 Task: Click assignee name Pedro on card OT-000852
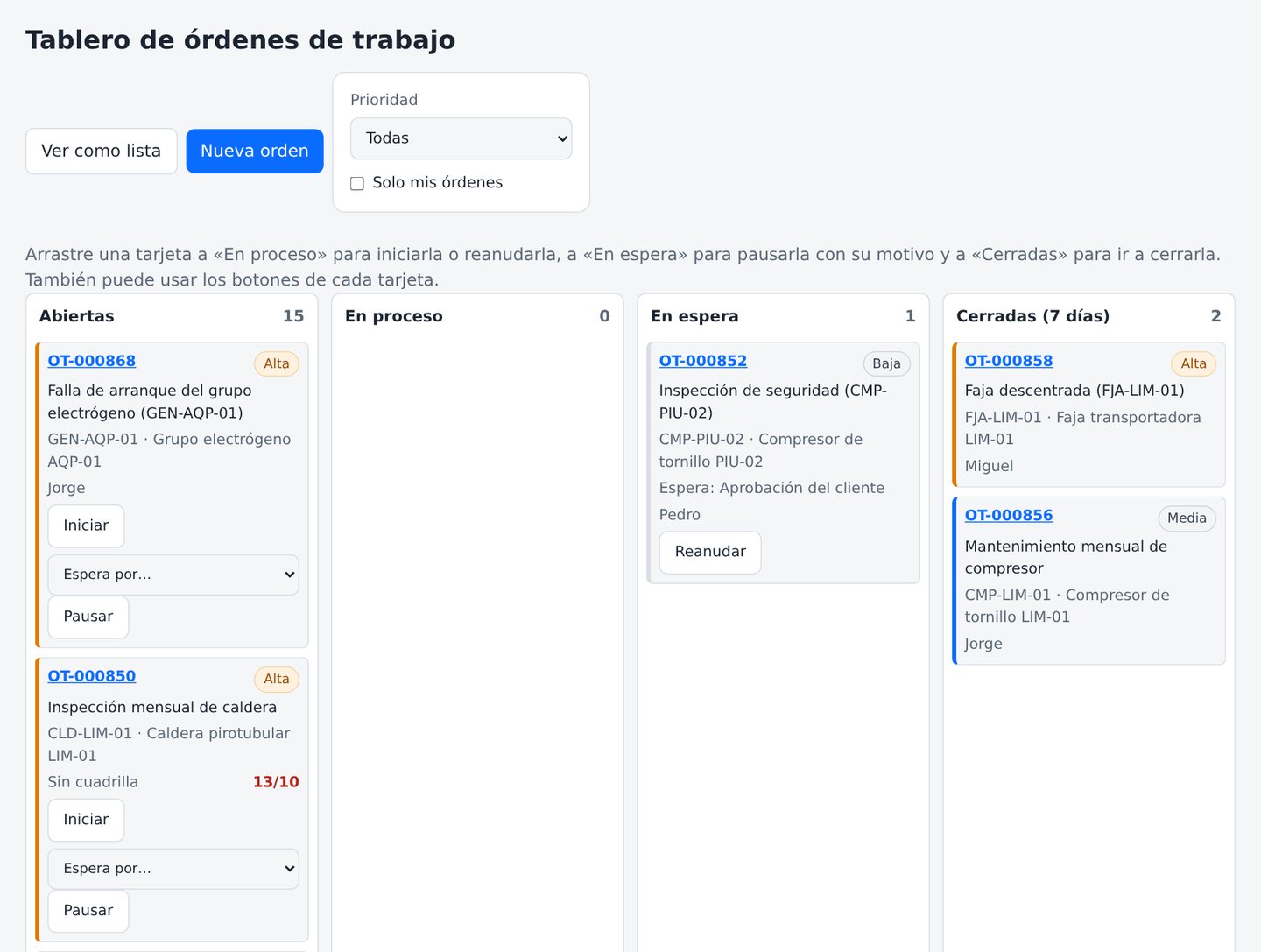tap(680, 515)
